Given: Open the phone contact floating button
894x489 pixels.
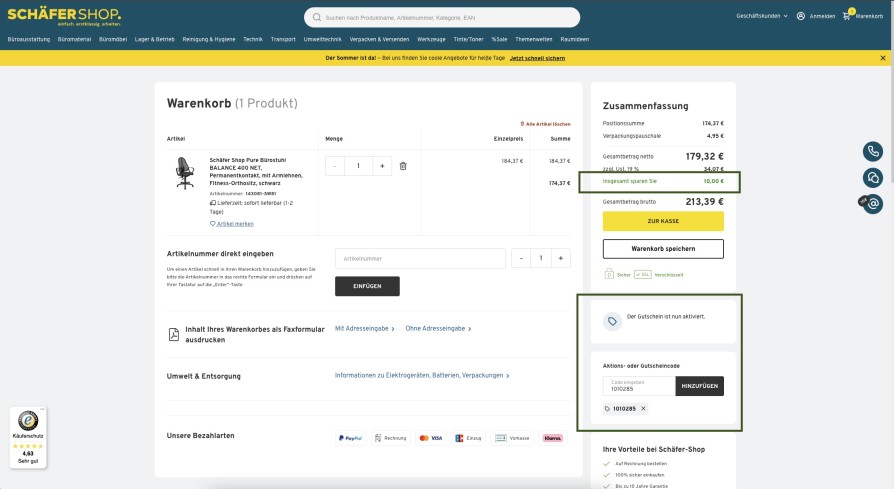Looking at the screenshot, I should [873, 152].
